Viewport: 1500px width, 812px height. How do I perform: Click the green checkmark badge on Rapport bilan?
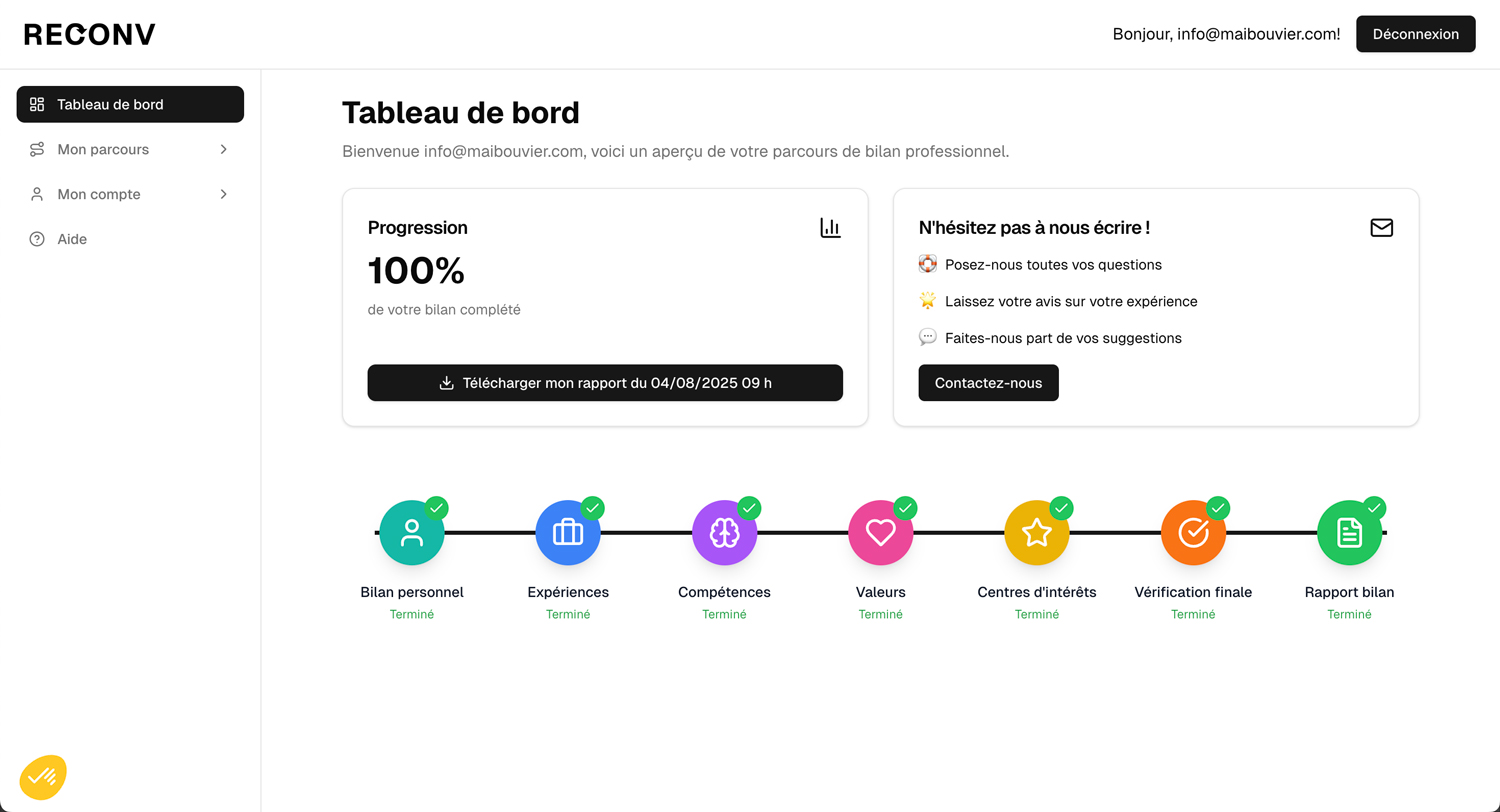pyautogui.click(x=1374, y=508)
